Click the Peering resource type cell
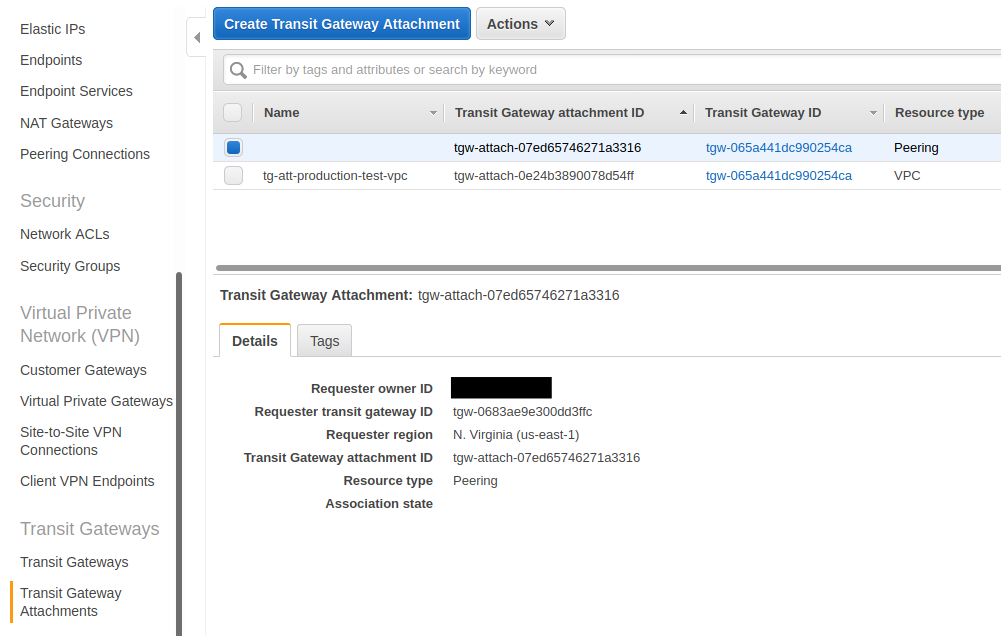The image size is (1001, 636). tap(916, 148)
